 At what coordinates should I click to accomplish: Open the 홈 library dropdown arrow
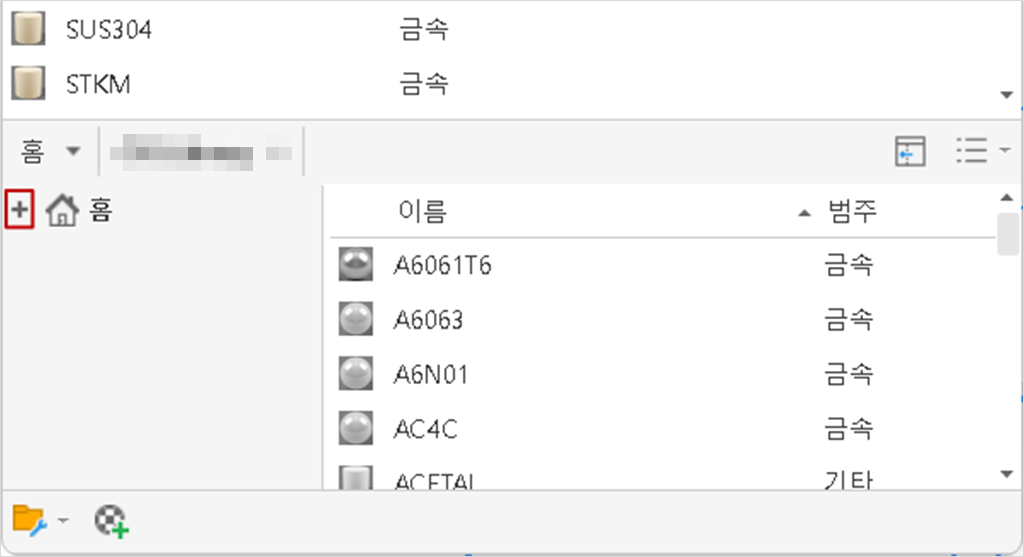pos(73,151)
